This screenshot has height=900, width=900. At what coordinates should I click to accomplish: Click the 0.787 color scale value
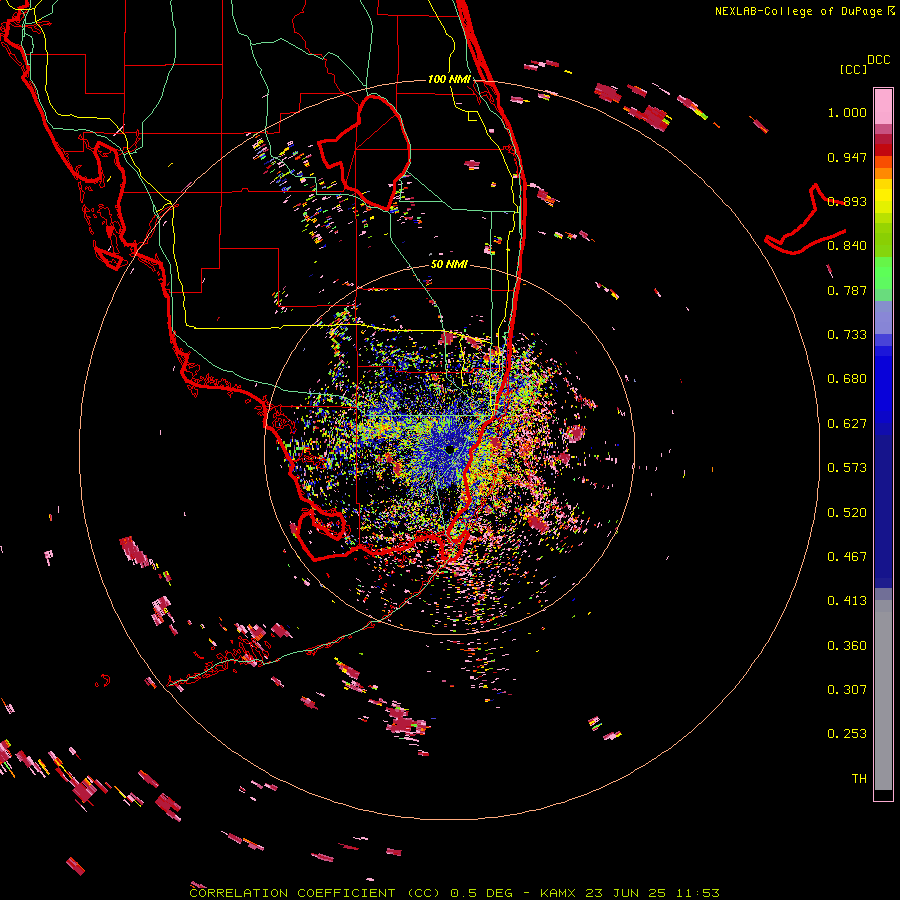(847, 290)
